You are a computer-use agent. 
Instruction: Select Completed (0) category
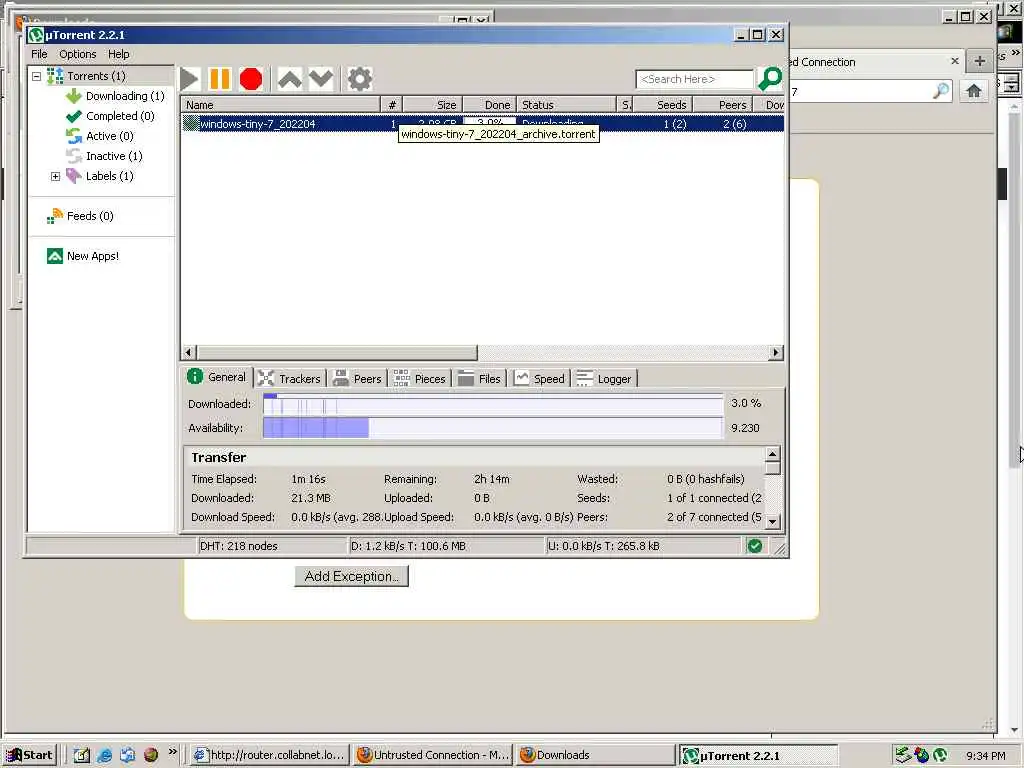pos(120,116)
